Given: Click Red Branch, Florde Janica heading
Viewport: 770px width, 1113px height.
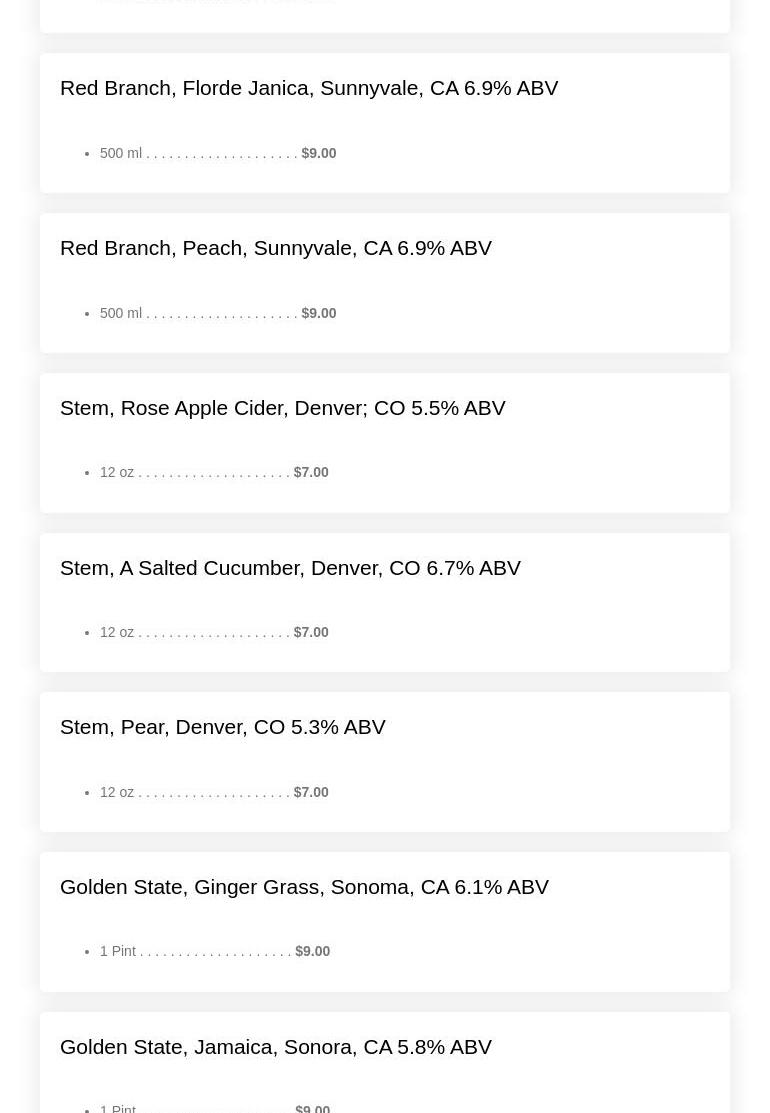Looking at the screenshot, I should click(309, 88).
